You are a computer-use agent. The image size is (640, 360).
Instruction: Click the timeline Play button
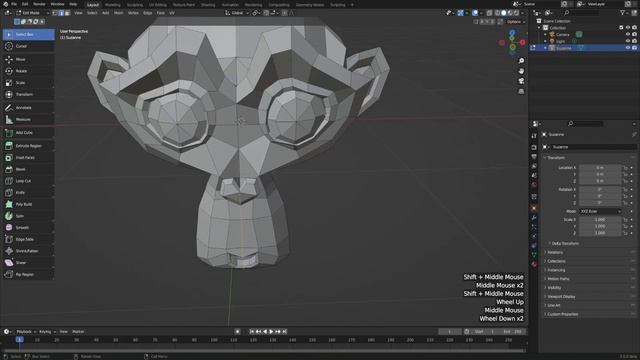coord(271,332)
